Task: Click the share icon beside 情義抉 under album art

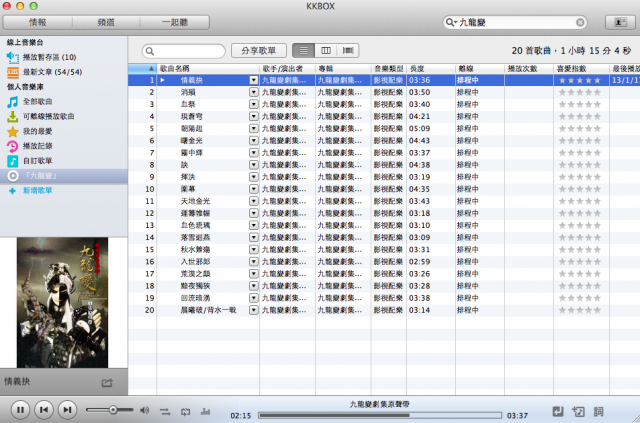Action: tap(107, 383)
